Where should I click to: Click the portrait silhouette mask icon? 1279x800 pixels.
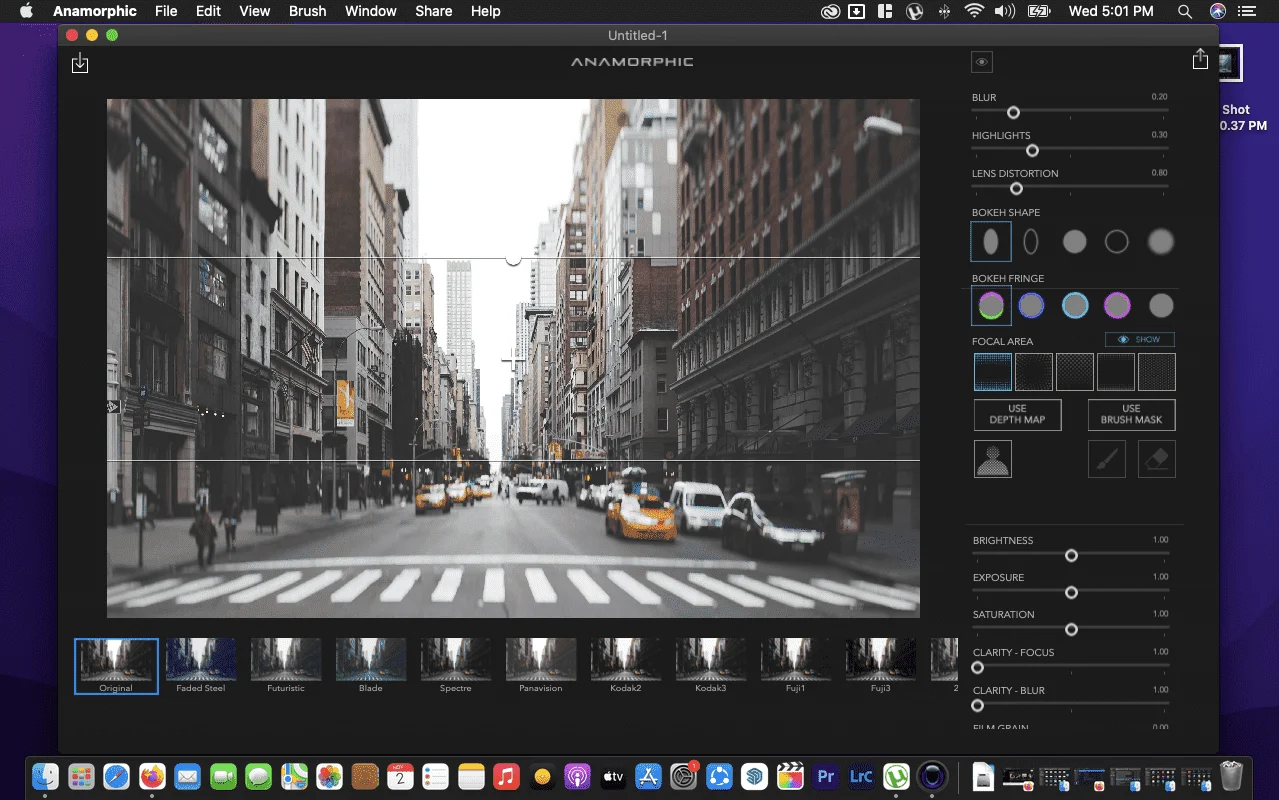tap(993, 459)
